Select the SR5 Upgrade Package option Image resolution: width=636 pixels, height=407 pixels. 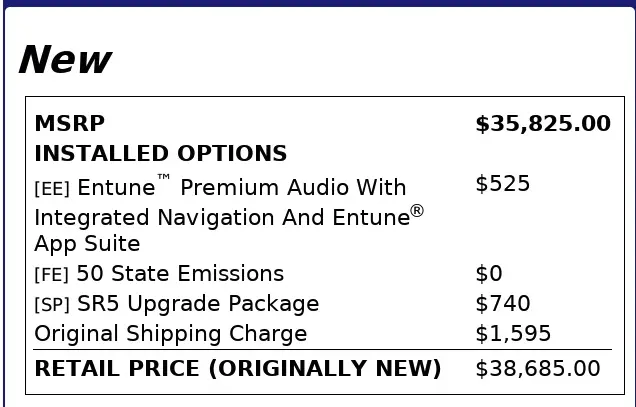click(x=198, y=304)
